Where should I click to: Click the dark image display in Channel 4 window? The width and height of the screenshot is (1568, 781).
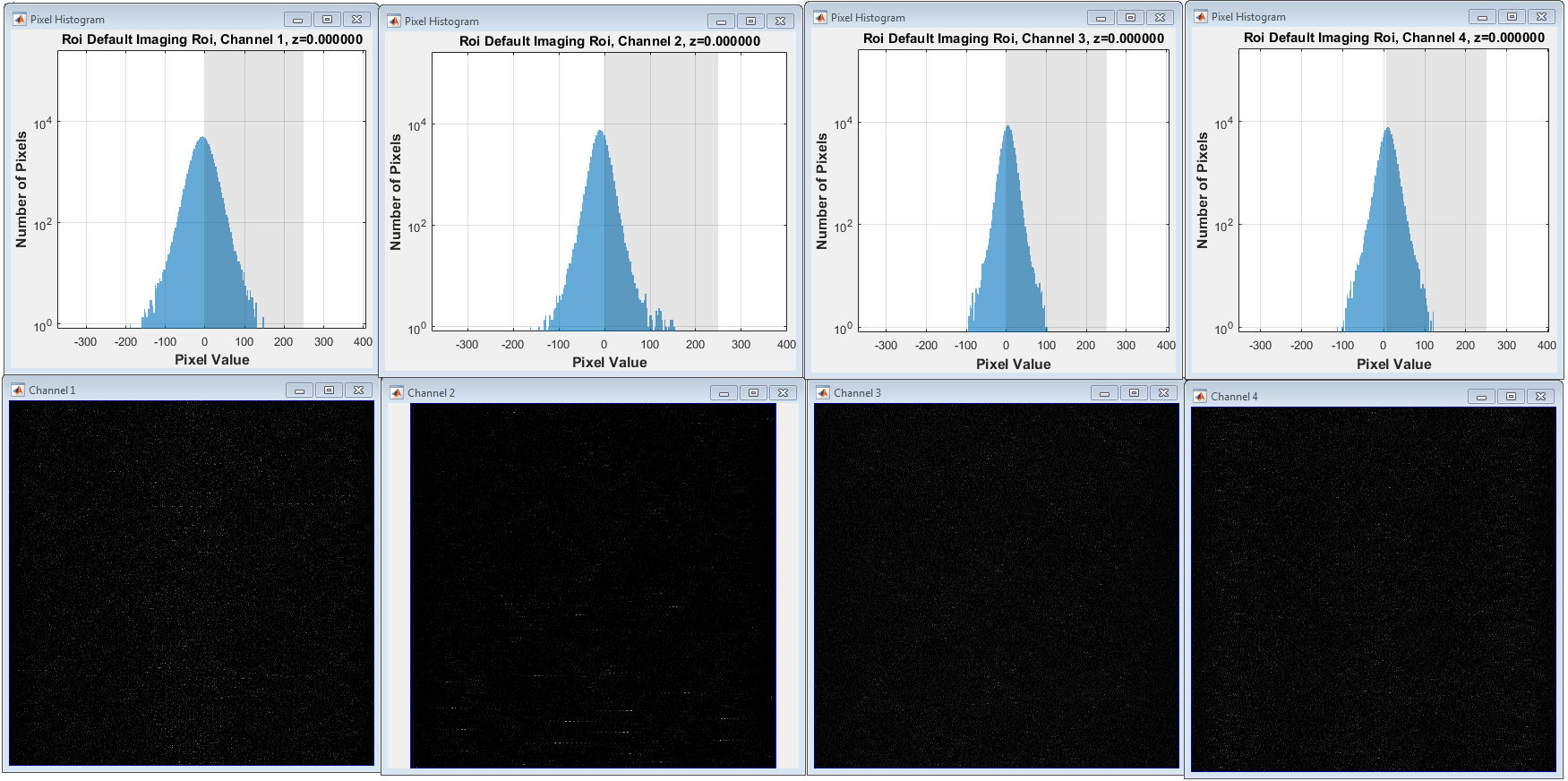click(1374, 589)
